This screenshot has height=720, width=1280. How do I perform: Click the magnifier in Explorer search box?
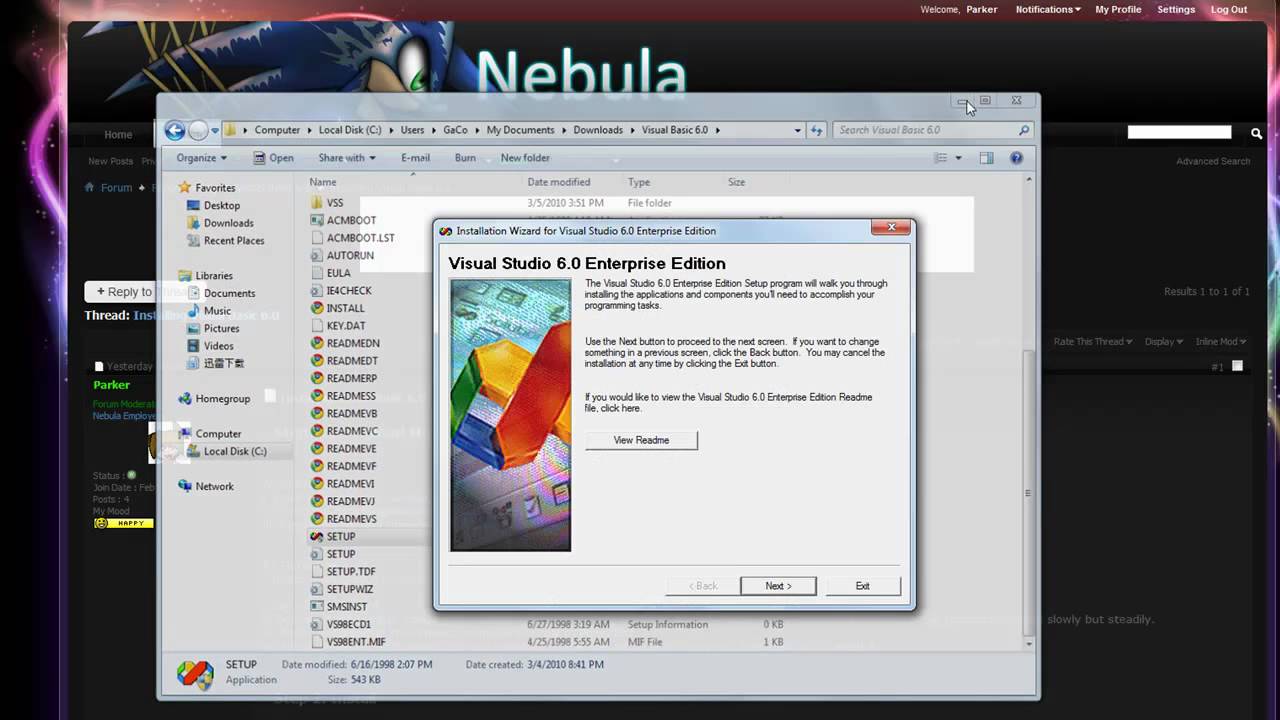(x=1024, y=130)
